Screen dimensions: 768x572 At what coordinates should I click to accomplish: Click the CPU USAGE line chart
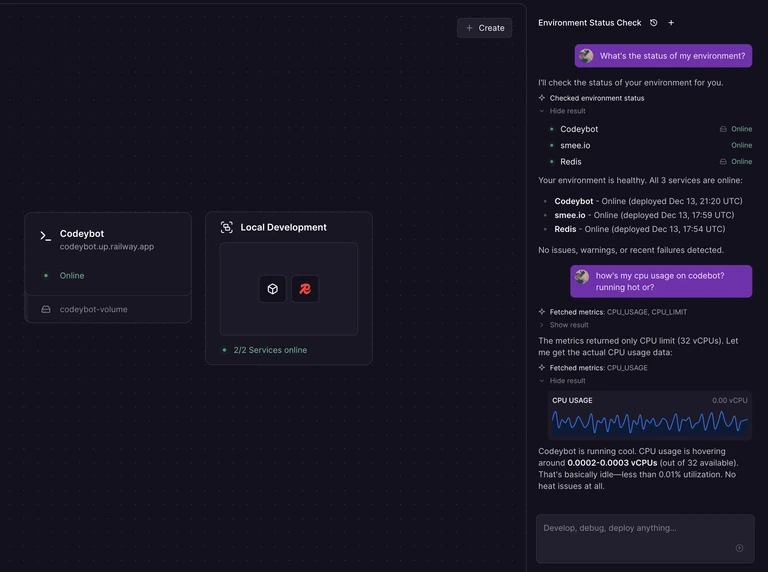pyautogui.click(x=649, y=422)
